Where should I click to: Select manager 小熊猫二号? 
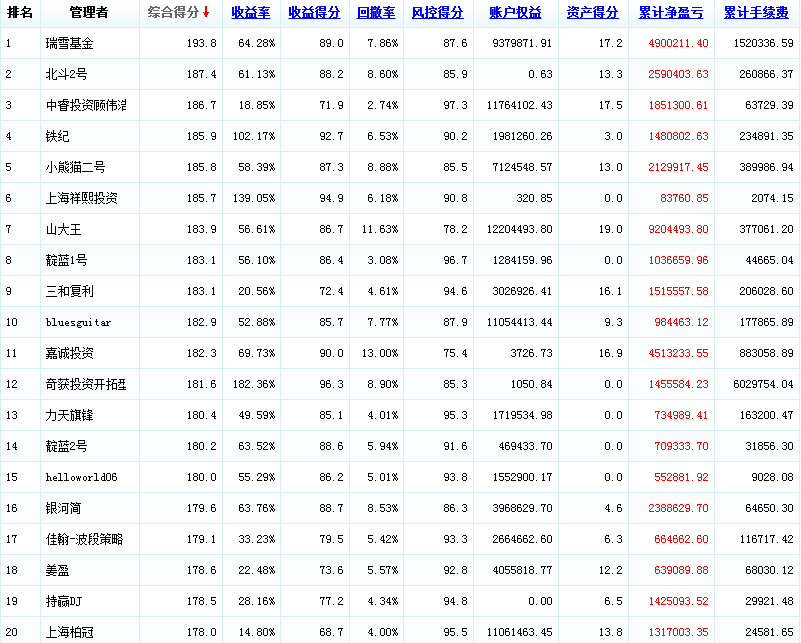(76, 167)
